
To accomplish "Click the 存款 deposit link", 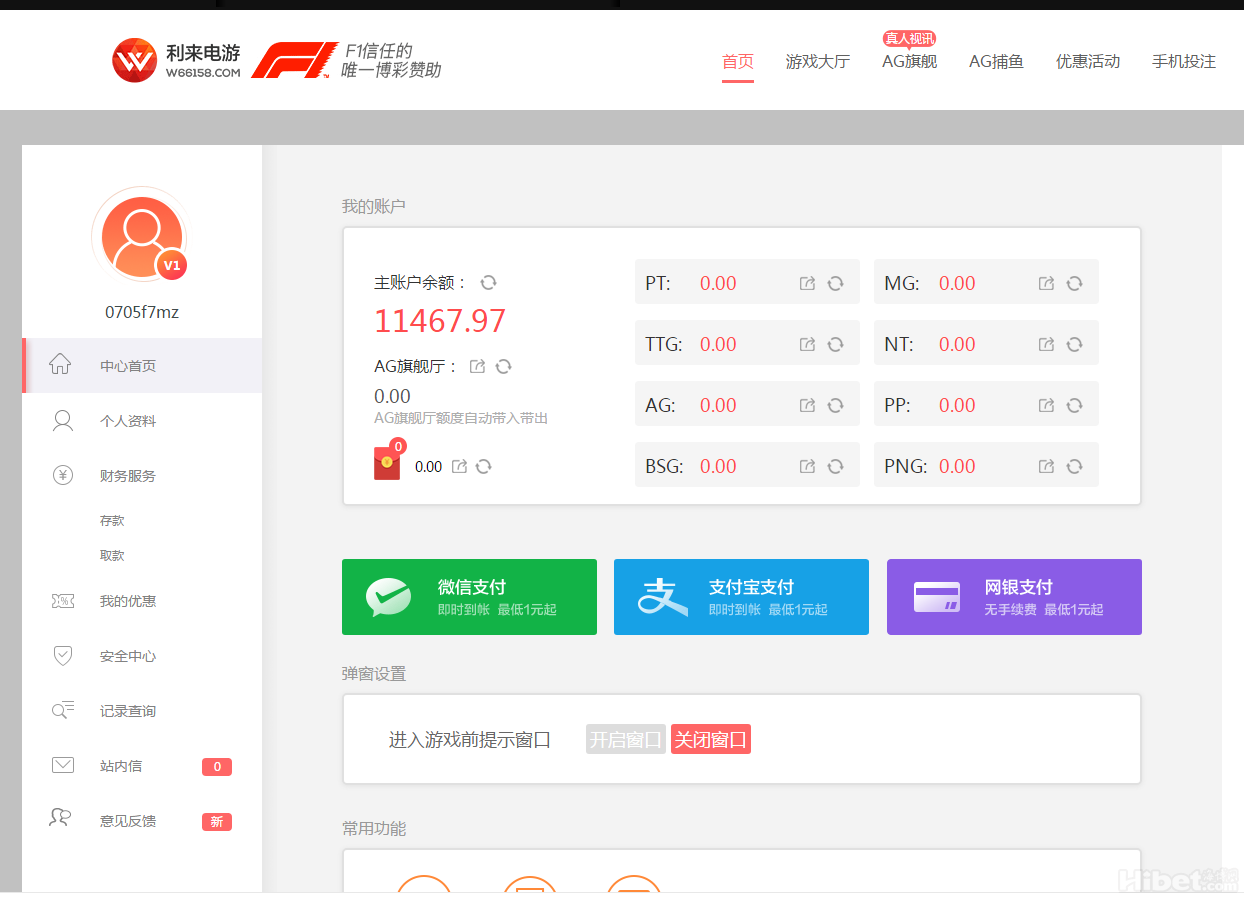I will [x=112, y=521].
